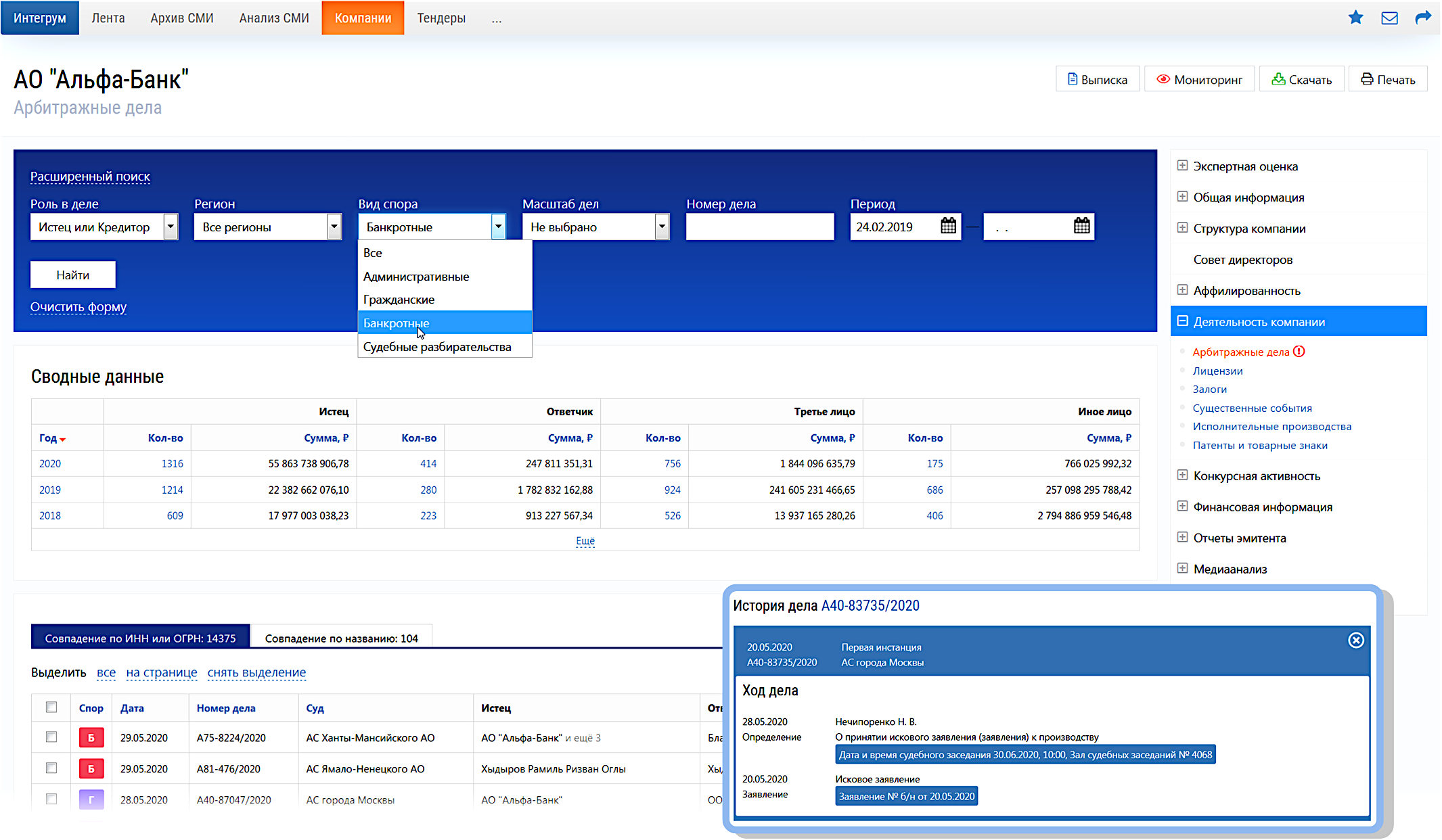The image size is (1442, 840).
Task: Go to Анализ СМИ tab
Action: tap(274, 18)
